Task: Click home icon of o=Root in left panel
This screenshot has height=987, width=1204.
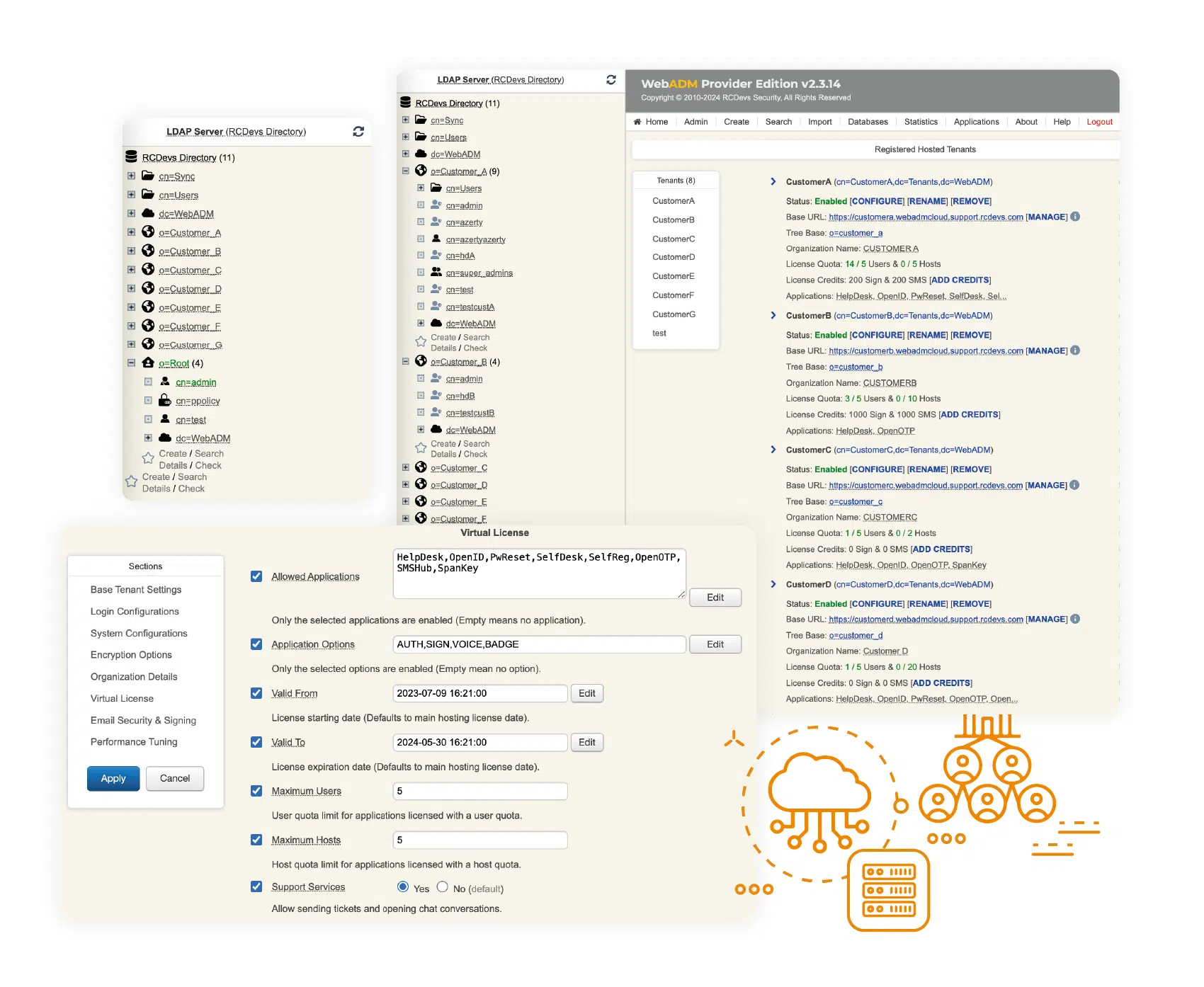Action: tap(148, 363)
